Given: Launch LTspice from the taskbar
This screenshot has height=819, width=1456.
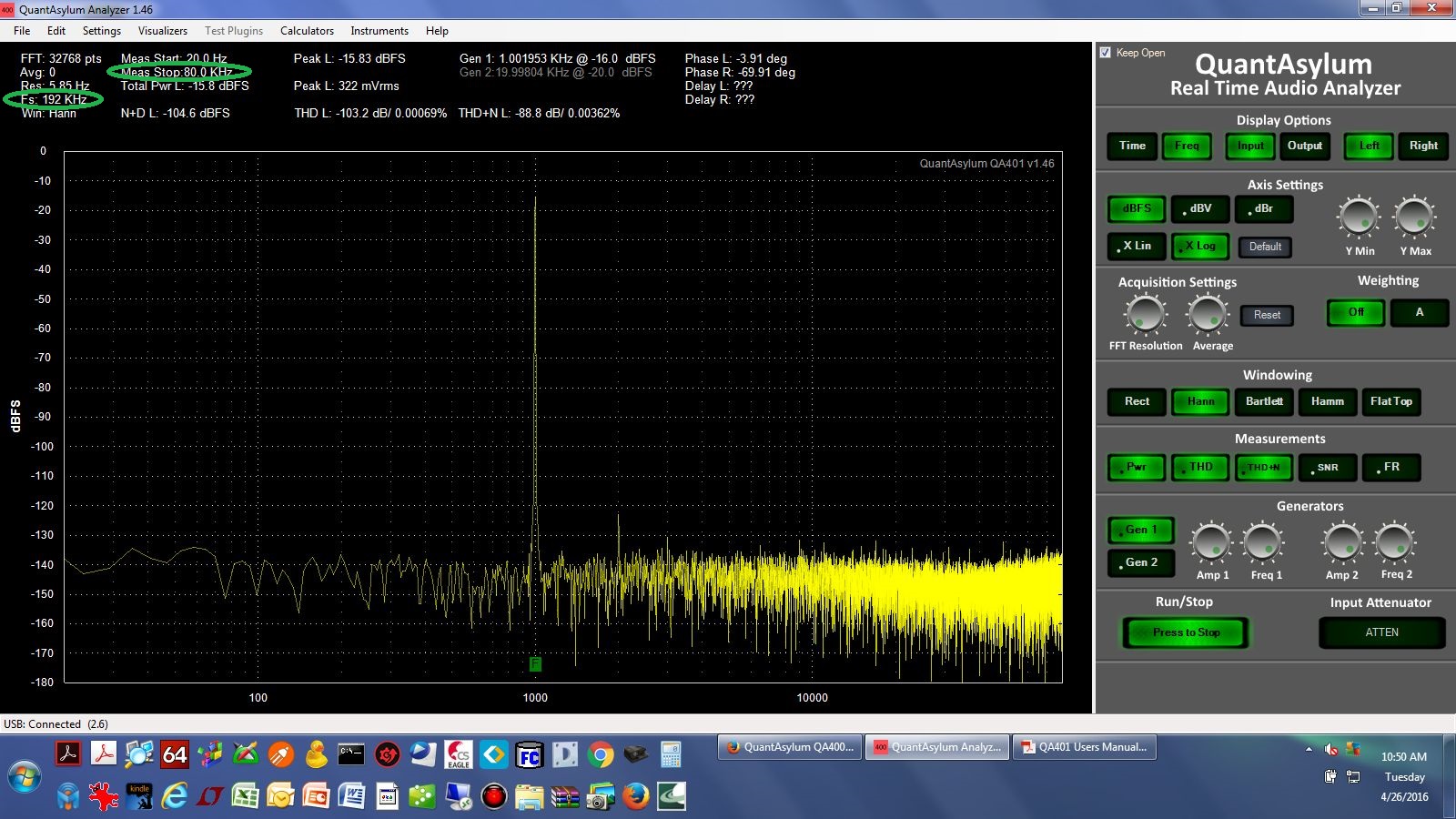Looking at the screenshot, I should coord(209,796).
